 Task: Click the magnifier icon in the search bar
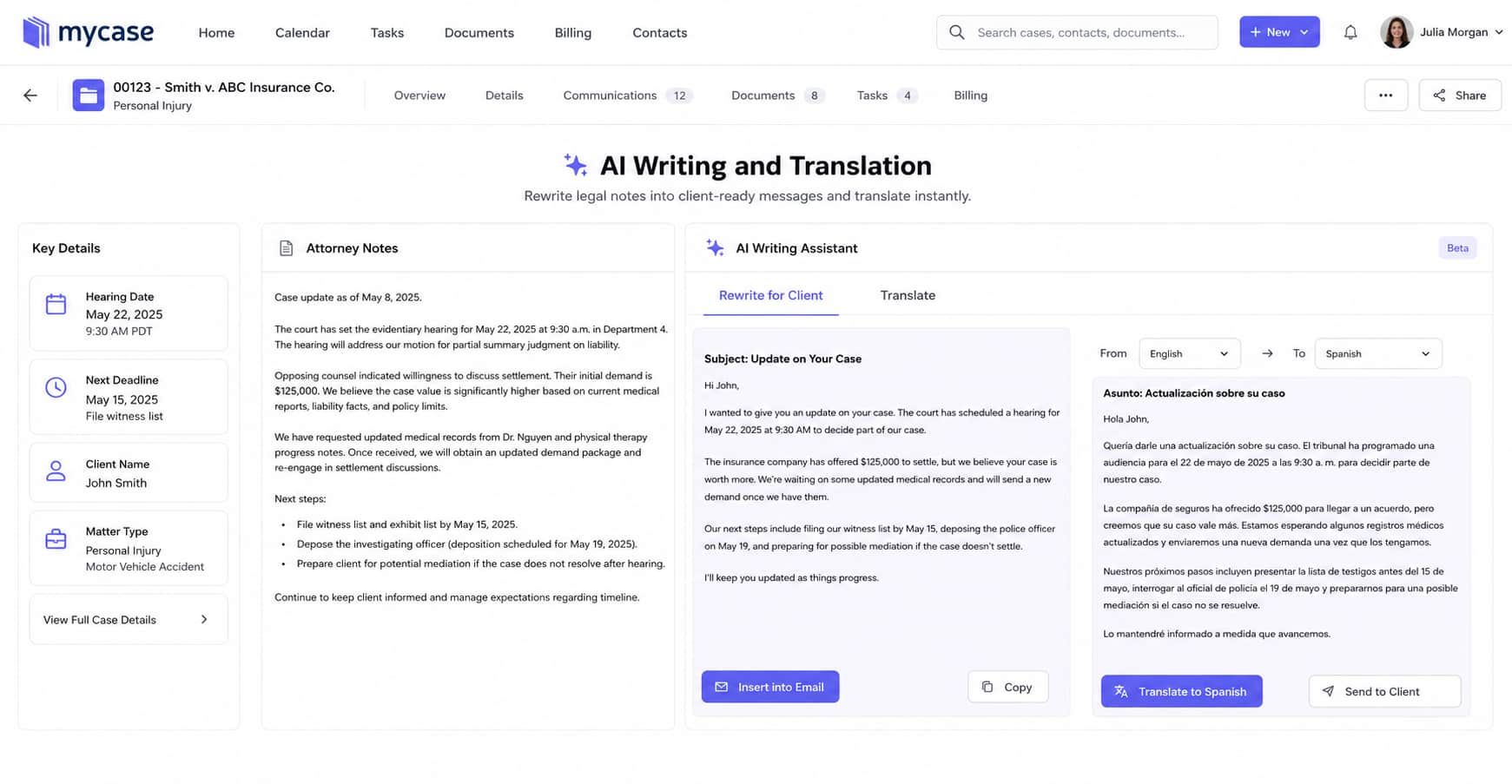956,32
